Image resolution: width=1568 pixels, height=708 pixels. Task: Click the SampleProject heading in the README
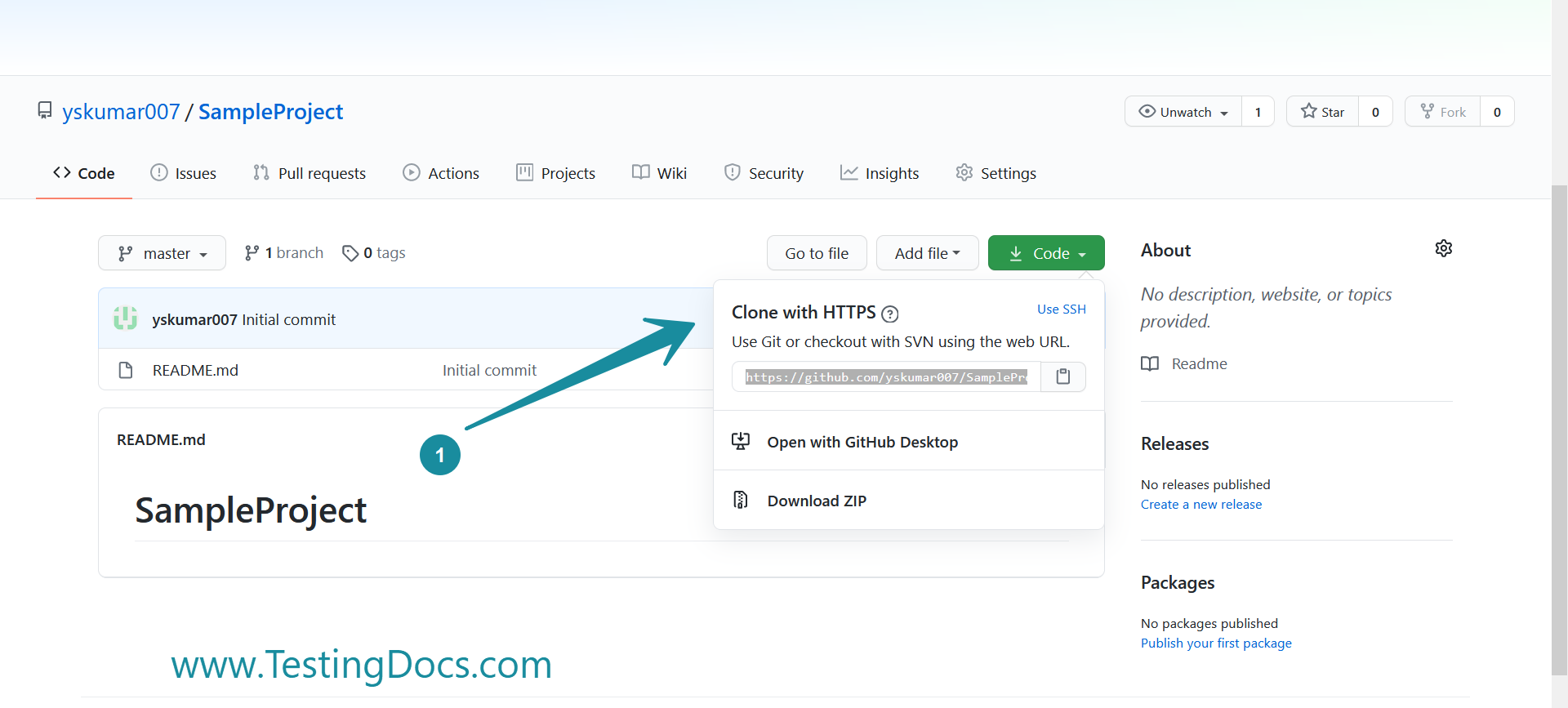click(251, 510)
